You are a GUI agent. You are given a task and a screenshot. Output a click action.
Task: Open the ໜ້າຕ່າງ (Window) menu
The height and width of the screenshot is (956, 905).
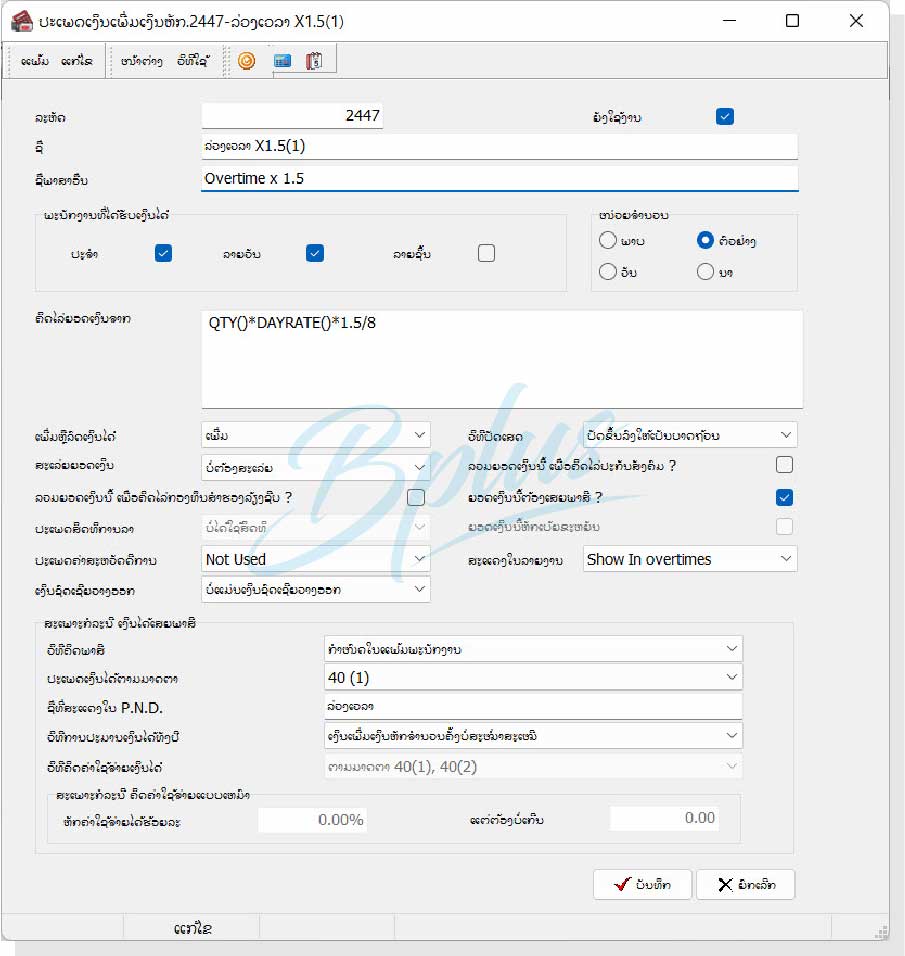click(141, 61)
